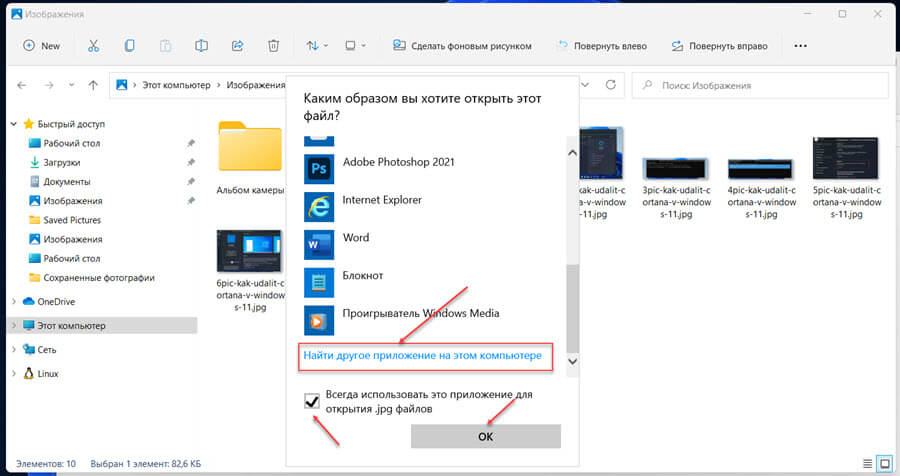Click the Поиск: Изображения search field
The image size is (900, 476).
761,86
